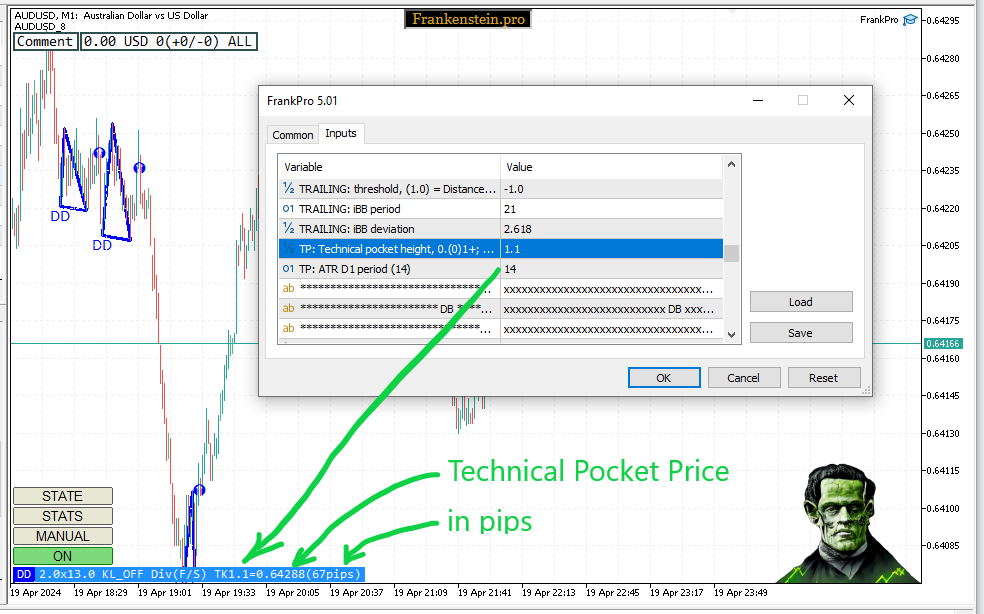Click the iBB period integer type icon
Viewport: 984px width, 614px height.
coord(289,209)
